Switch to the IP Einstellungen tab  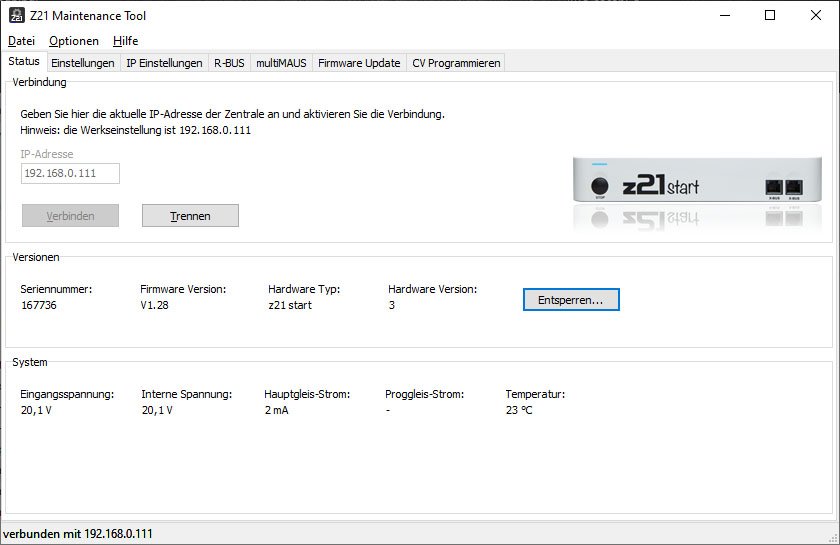[164, 63]
